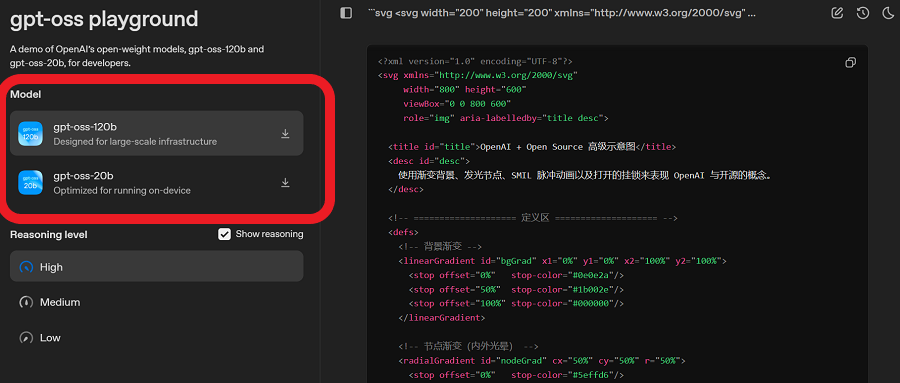
Task: Switch theme with the moon icon
Action: tap(887, 13)
